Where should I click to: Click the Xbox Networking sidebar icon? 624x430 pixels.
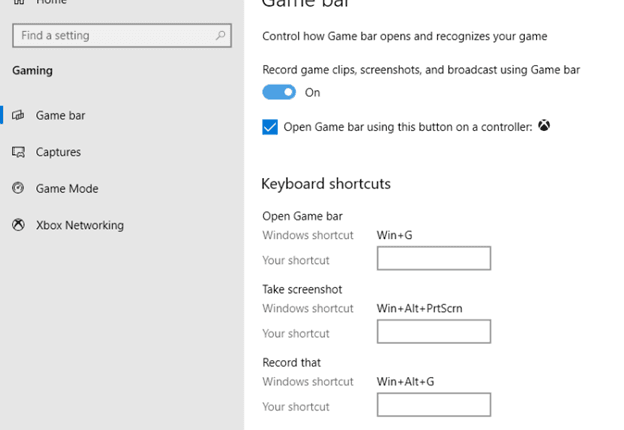pos(18,225)
